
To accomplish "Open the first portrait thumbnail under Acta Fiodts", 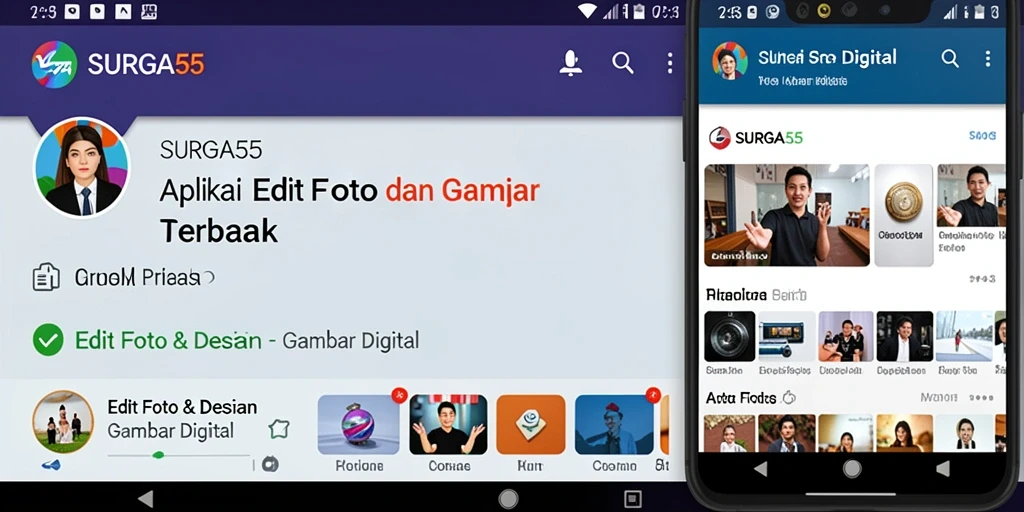I will pos(729,433).
